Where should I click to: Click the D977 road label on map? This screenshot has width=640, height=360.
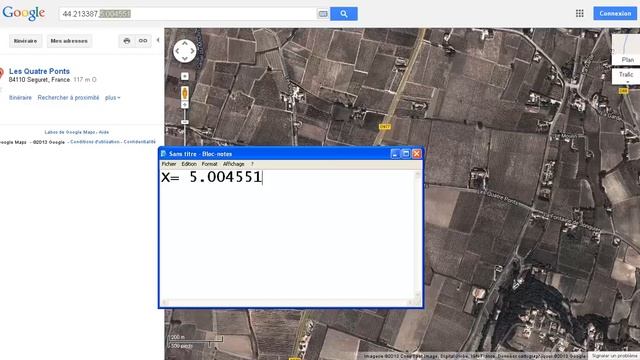coord(384,127)
